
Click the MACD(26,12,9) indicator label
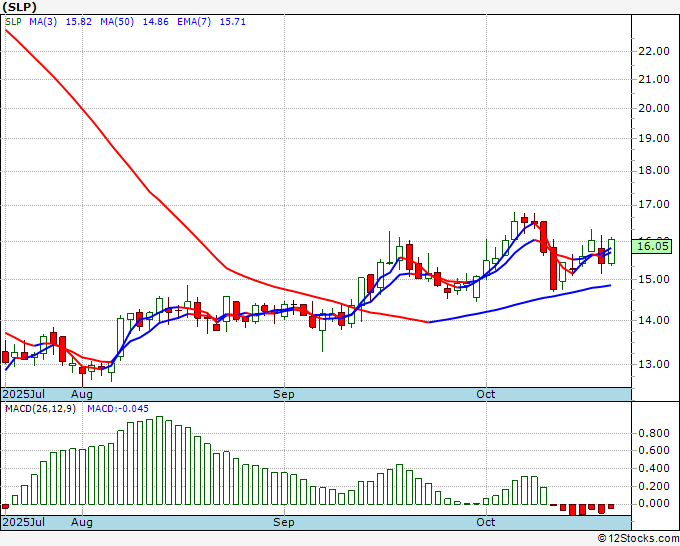coord(40,409)
